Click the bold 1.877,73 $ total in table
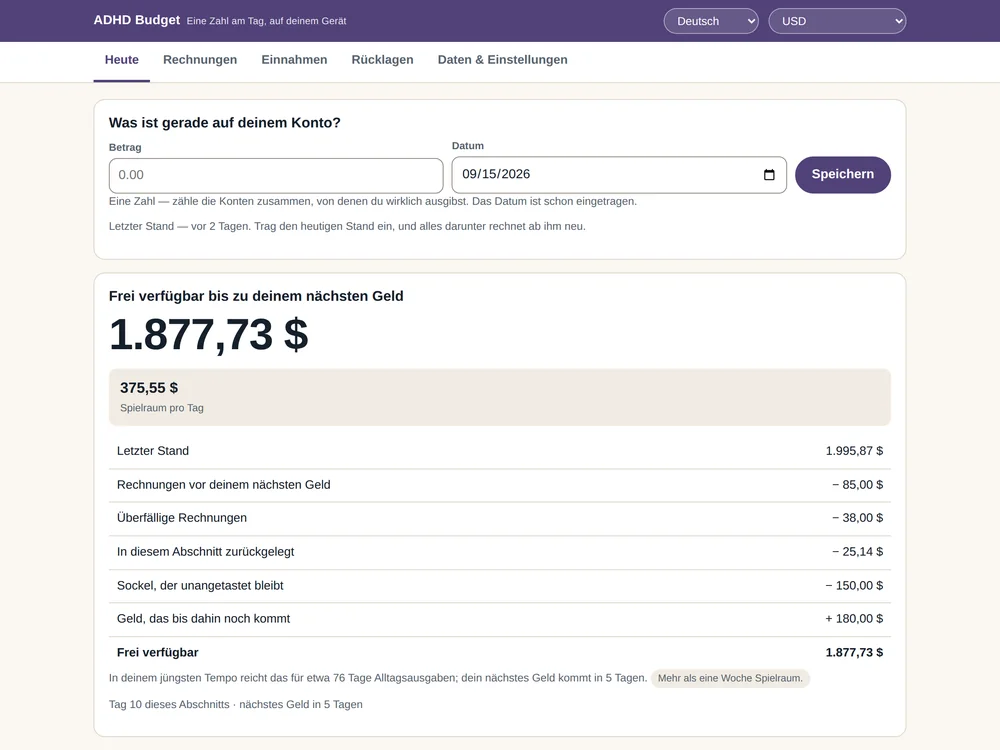The width and height of the screenshot is (1000, 750). pos(855,652)
